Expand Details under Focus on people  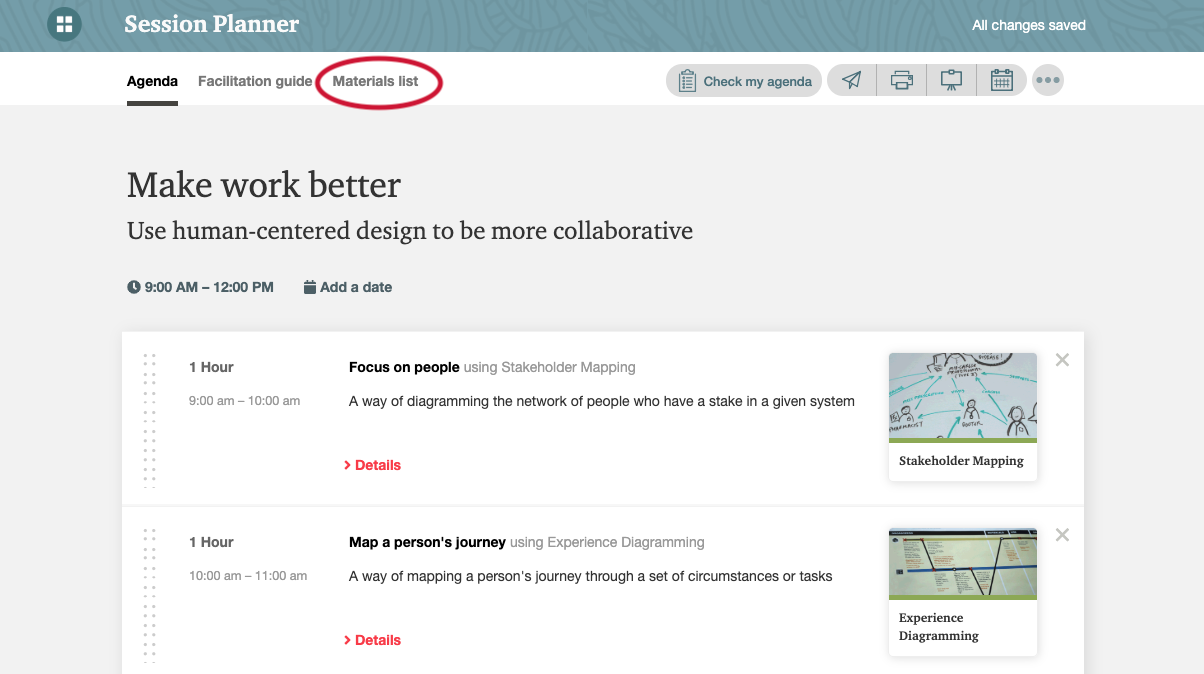[372, 465]
